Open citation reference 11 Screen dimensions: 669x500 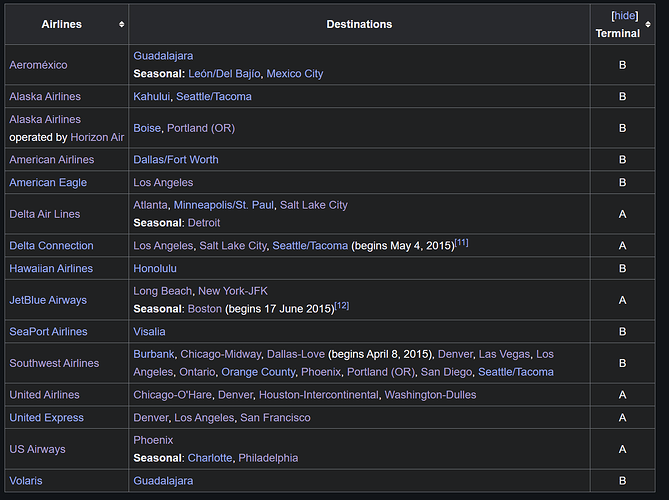[462, 243]
